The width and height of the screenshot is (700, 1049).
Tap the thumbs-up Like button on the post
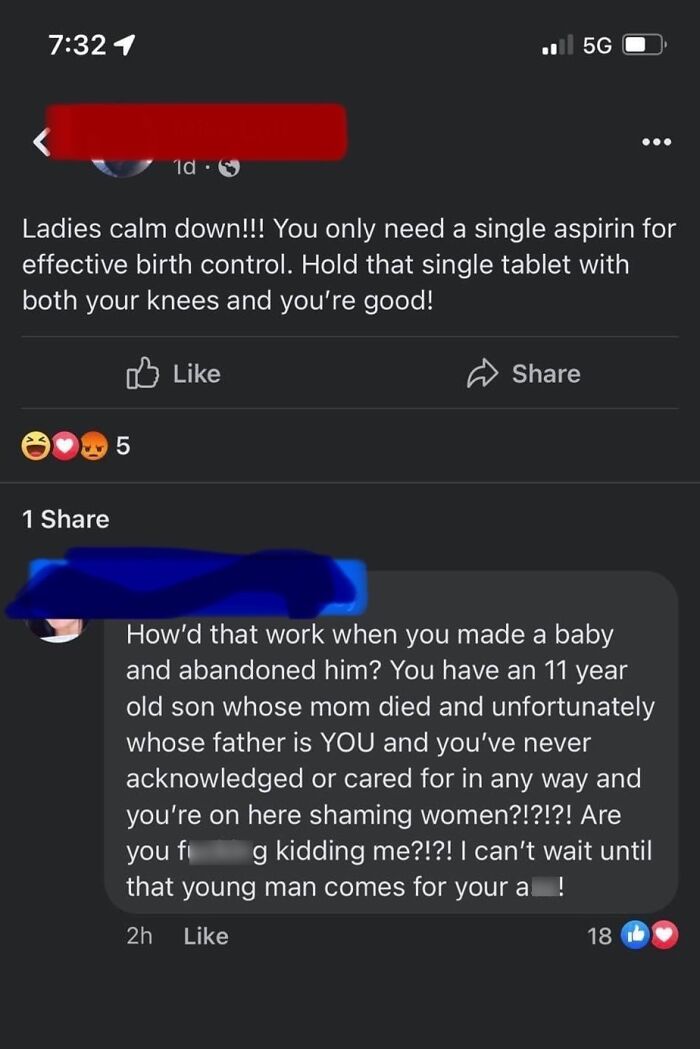[x=173, y=374]
